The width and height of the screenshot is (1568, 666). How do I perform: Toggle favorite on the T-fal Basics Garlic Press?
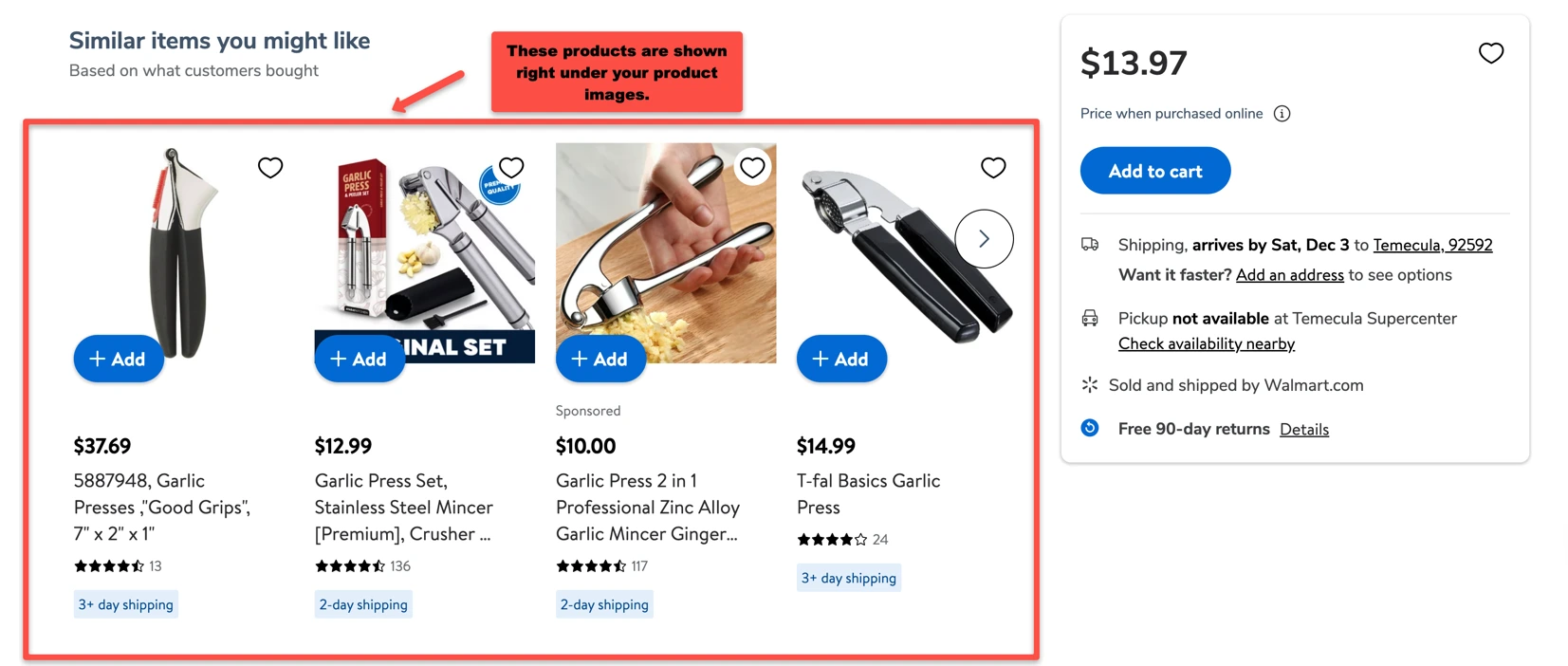[x=993, y=167]
